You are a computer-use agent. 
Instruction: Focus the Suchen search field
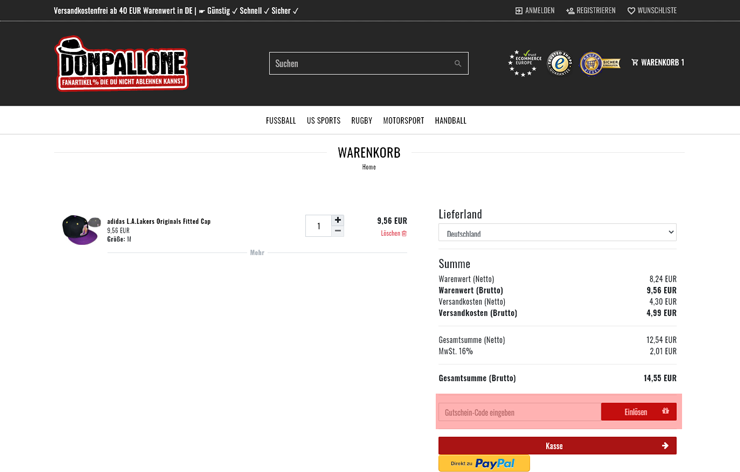(x=369, y=63)
